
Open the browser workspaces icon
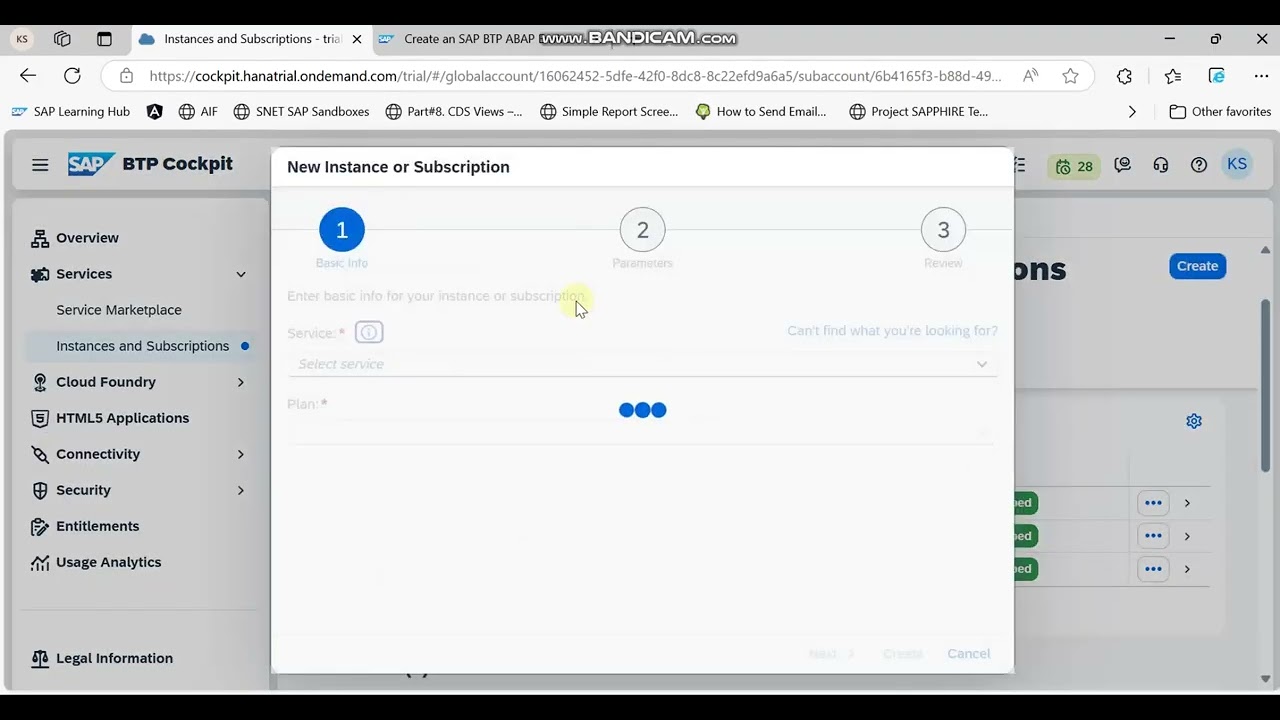click(x=62, y=39)
